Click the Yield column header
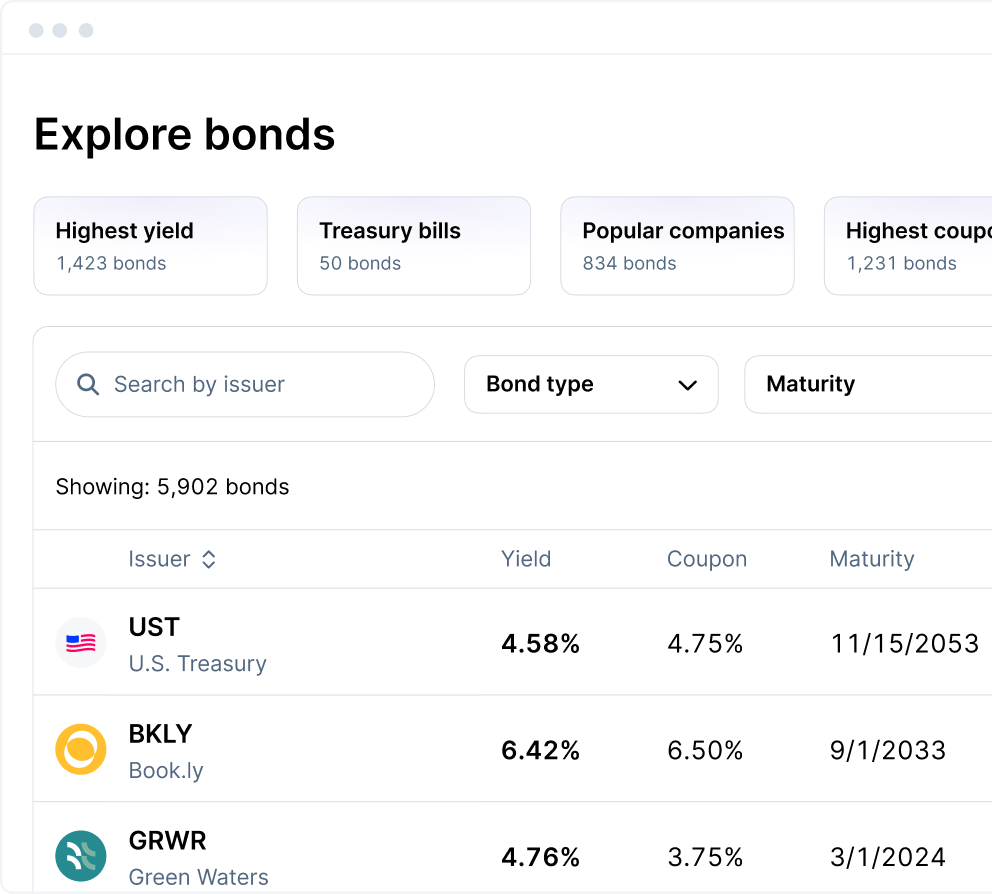Viewport: 992px width, 894px height. point(526,559)
